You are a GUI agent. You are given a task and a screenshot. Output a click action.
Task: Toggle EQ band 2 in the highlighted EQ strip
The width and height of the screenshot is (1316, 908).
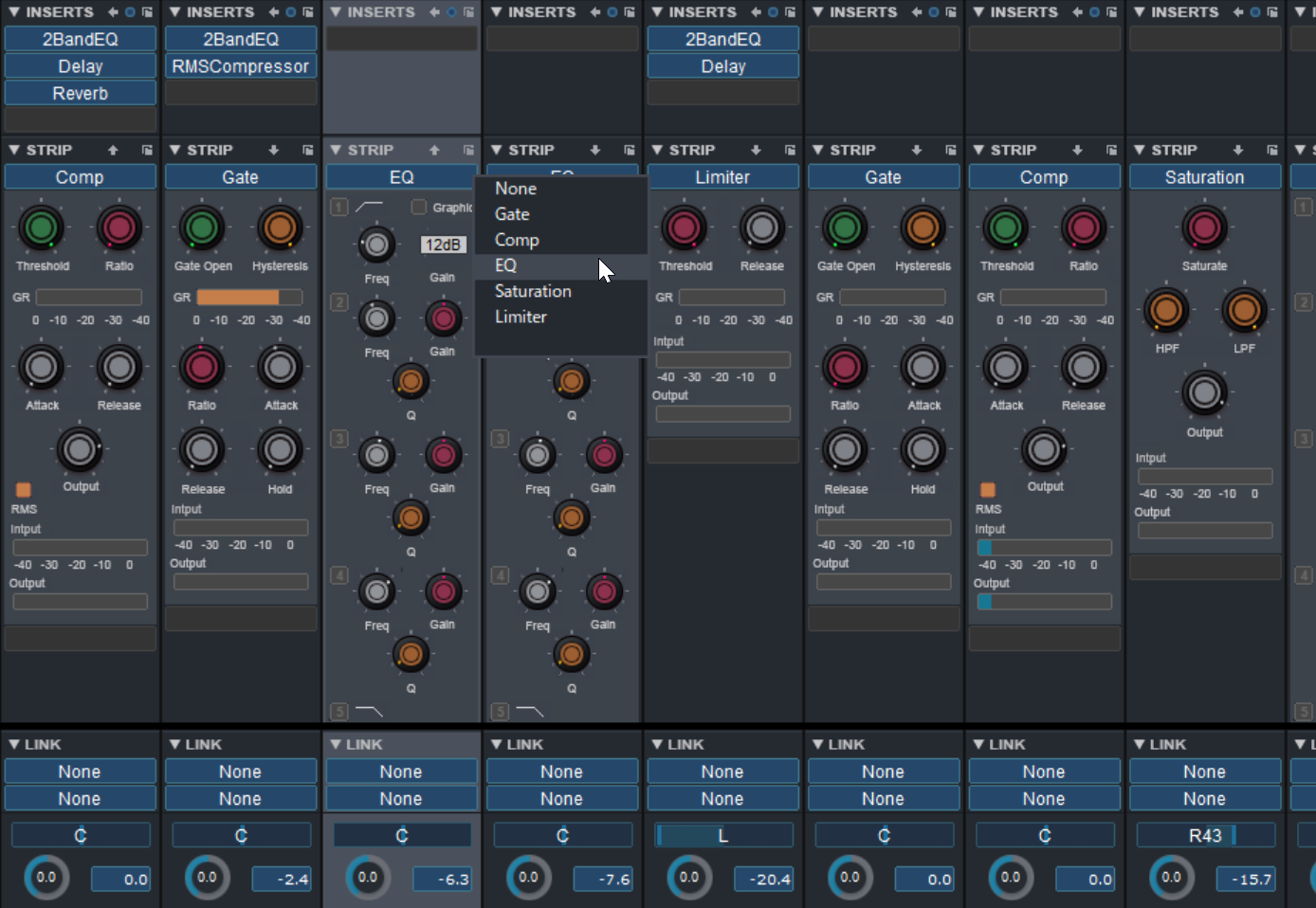pos(338,302)
